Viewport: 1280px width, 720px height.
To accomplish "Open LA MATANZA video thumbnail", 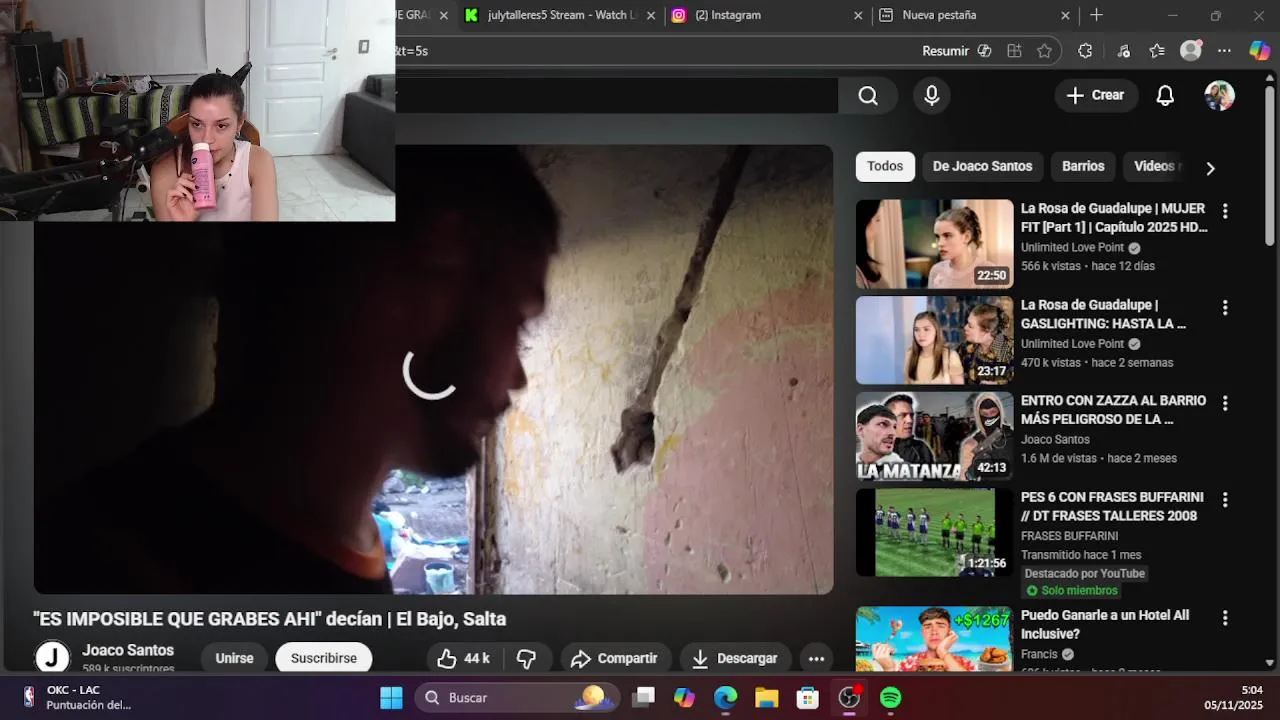I will click(x=934, y=436).
